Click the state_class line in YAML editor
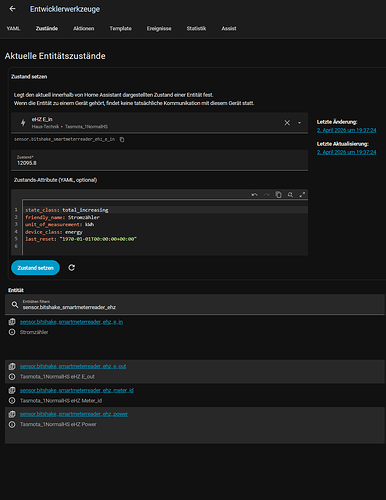This screenshot has width=386, height=500. (67, 210)
